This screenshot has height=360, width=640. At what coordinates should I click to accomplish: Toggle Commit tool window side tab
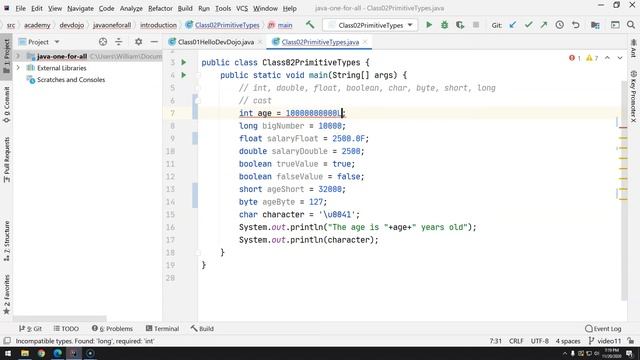tap(7, 104)
